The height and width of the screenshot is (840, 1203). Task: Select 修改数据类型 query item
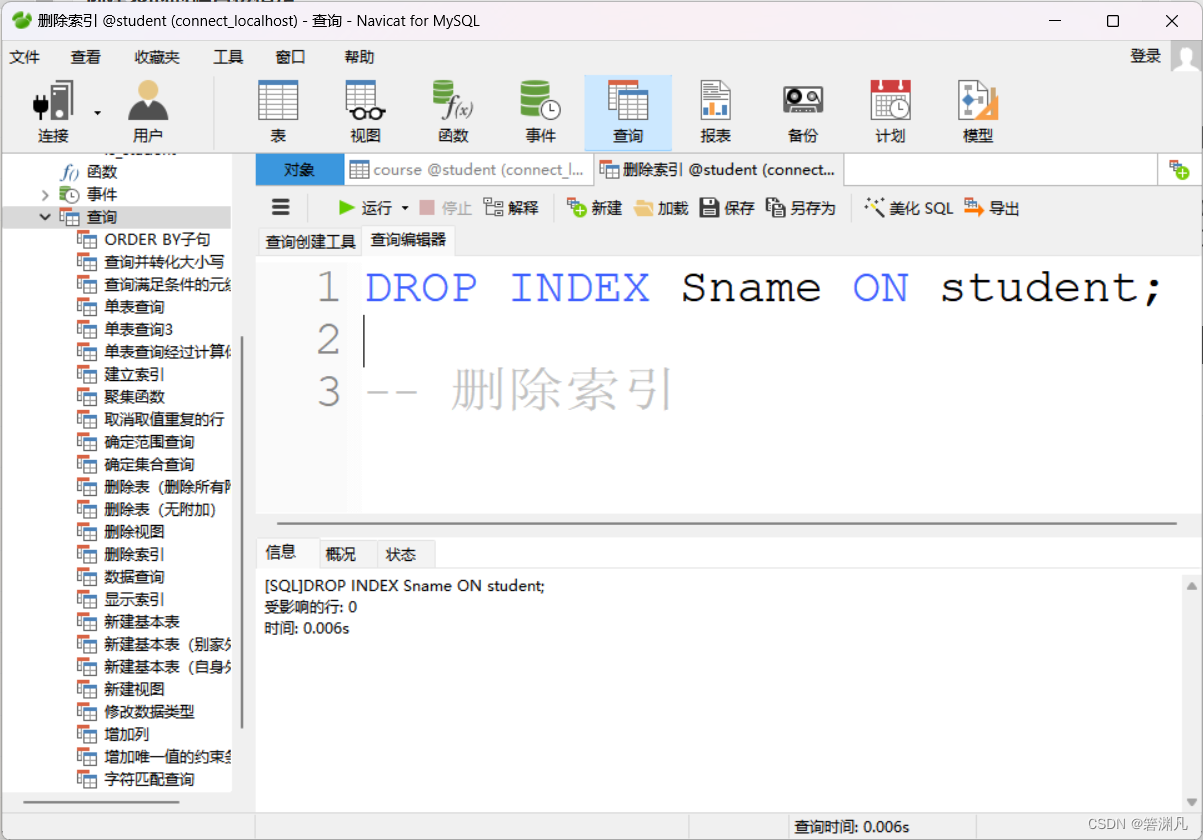[136, 712]
